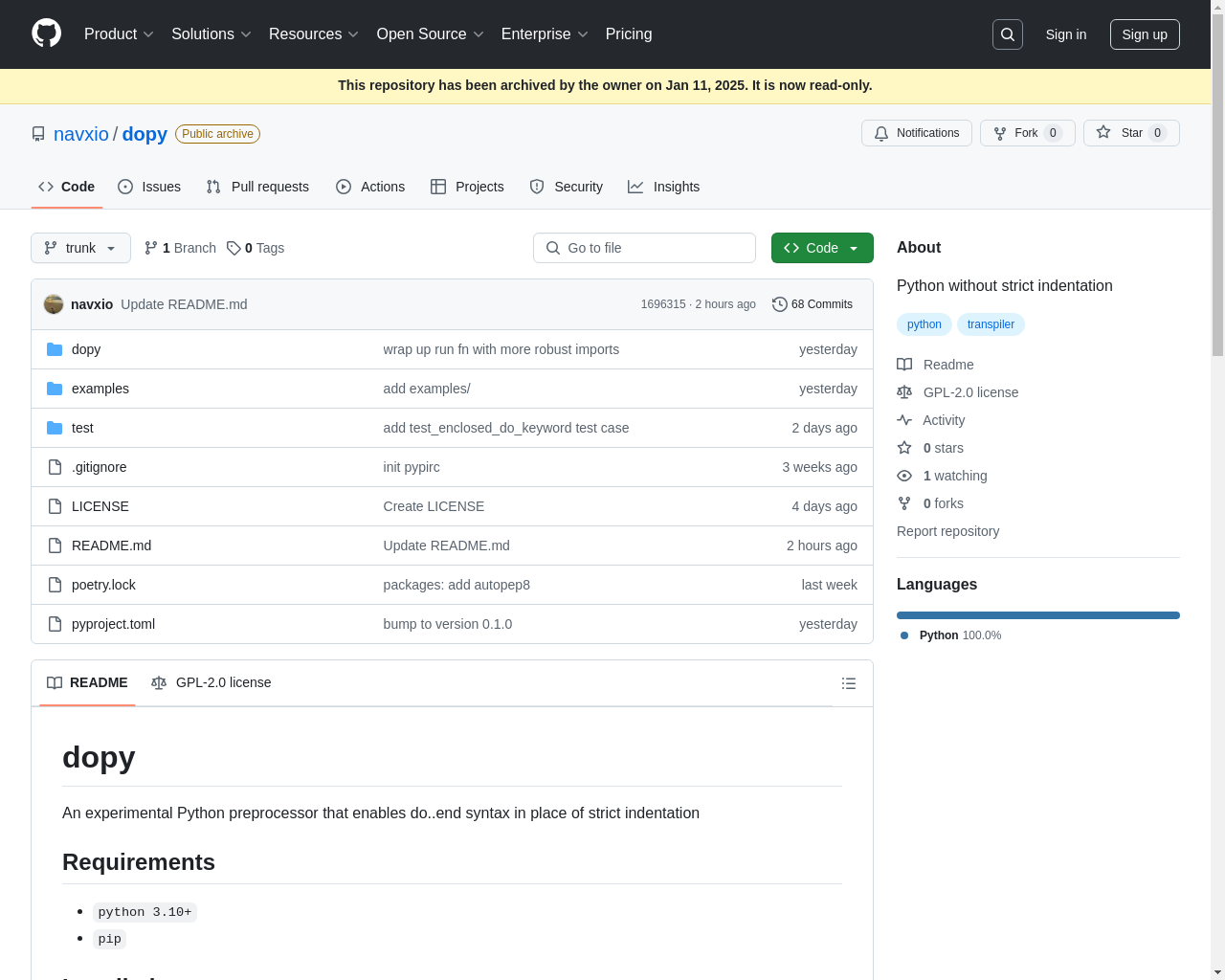Click the tag icon next to 0 Tags
The width and height of the screenshot is (1225, 980).
[x=234, y=248]
